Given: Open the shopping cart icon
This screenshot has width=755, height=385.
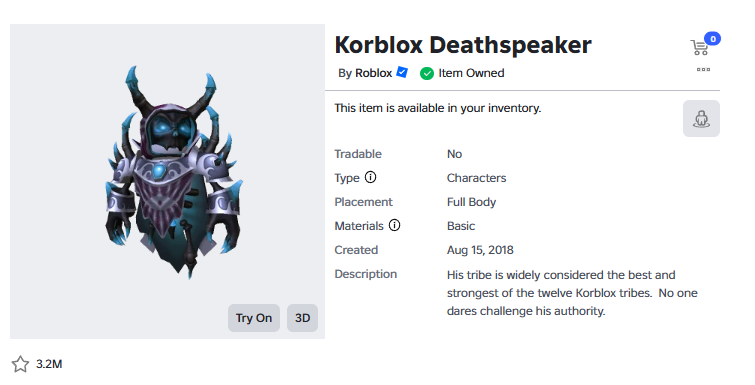Looking at the screenshot, I should click(x=699, y=47).
